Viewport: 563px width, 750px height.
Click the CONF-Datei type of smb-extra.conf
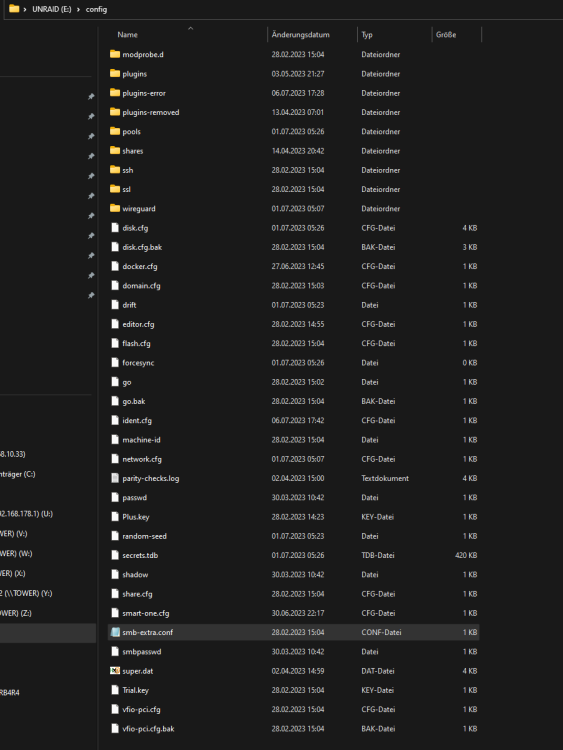coord(381,632)
